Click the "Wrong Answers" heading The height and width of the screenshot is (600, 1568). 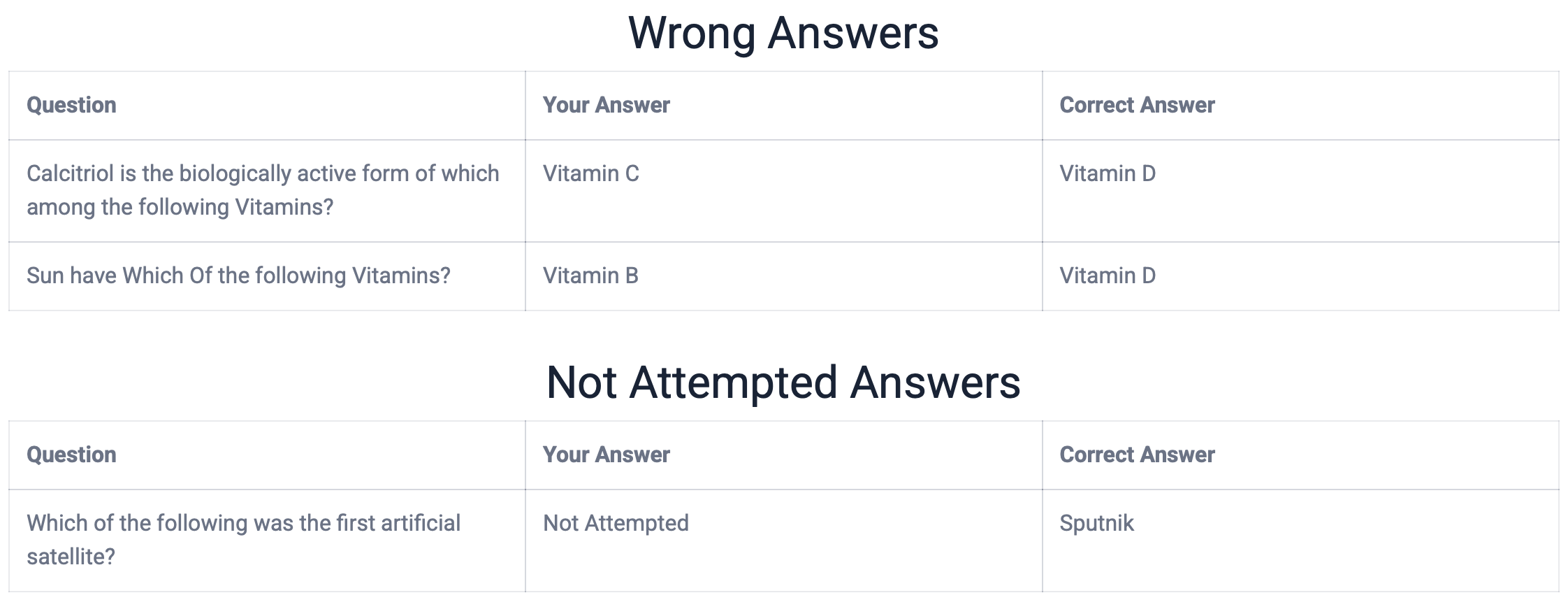click(783, 33)
